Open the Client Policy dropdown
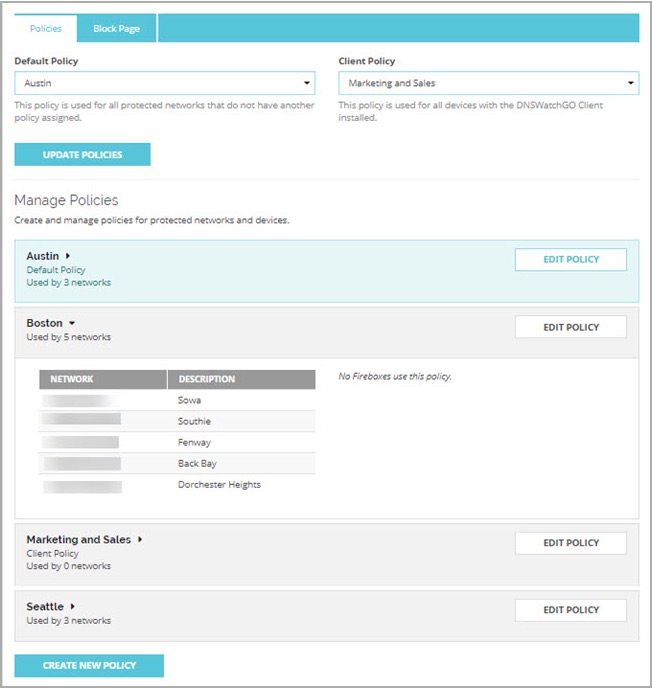Screen dimensions: 652x688 488,83
